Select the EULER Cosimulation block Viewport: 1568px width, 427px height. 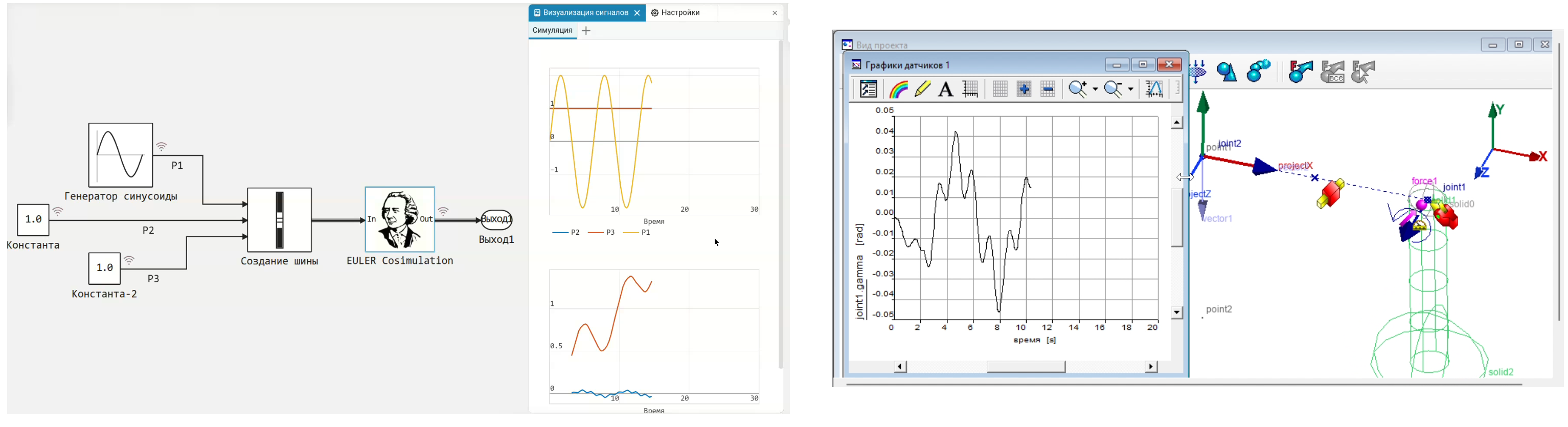point(400,219)
